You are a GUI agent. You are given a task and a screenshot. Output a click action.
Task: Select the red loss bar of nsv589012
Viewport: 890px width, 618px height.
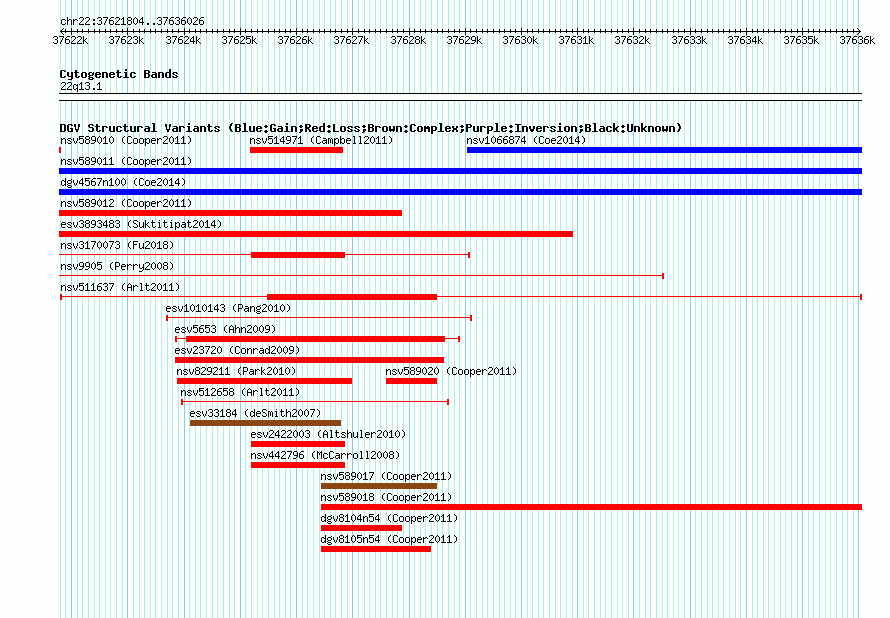pos(230,213)
